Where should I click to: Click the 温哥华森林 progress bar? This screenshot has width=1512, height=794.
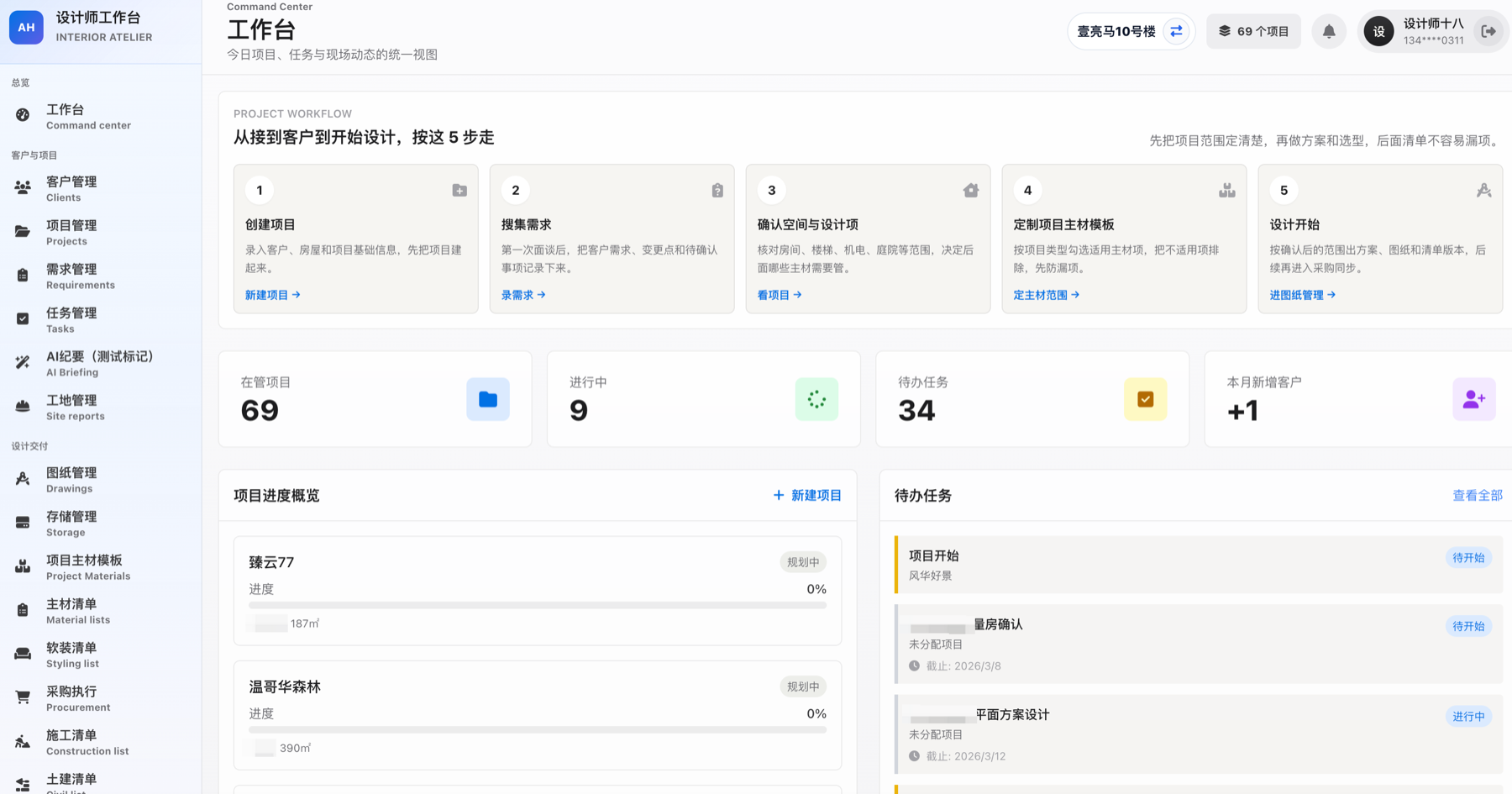pyautogui.click(x=538, y=729)
